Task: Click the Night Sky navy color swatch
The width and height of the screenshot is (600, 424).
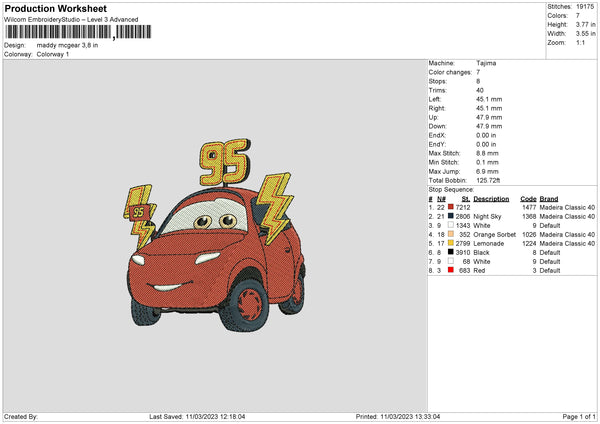Action: click(451, 216)
